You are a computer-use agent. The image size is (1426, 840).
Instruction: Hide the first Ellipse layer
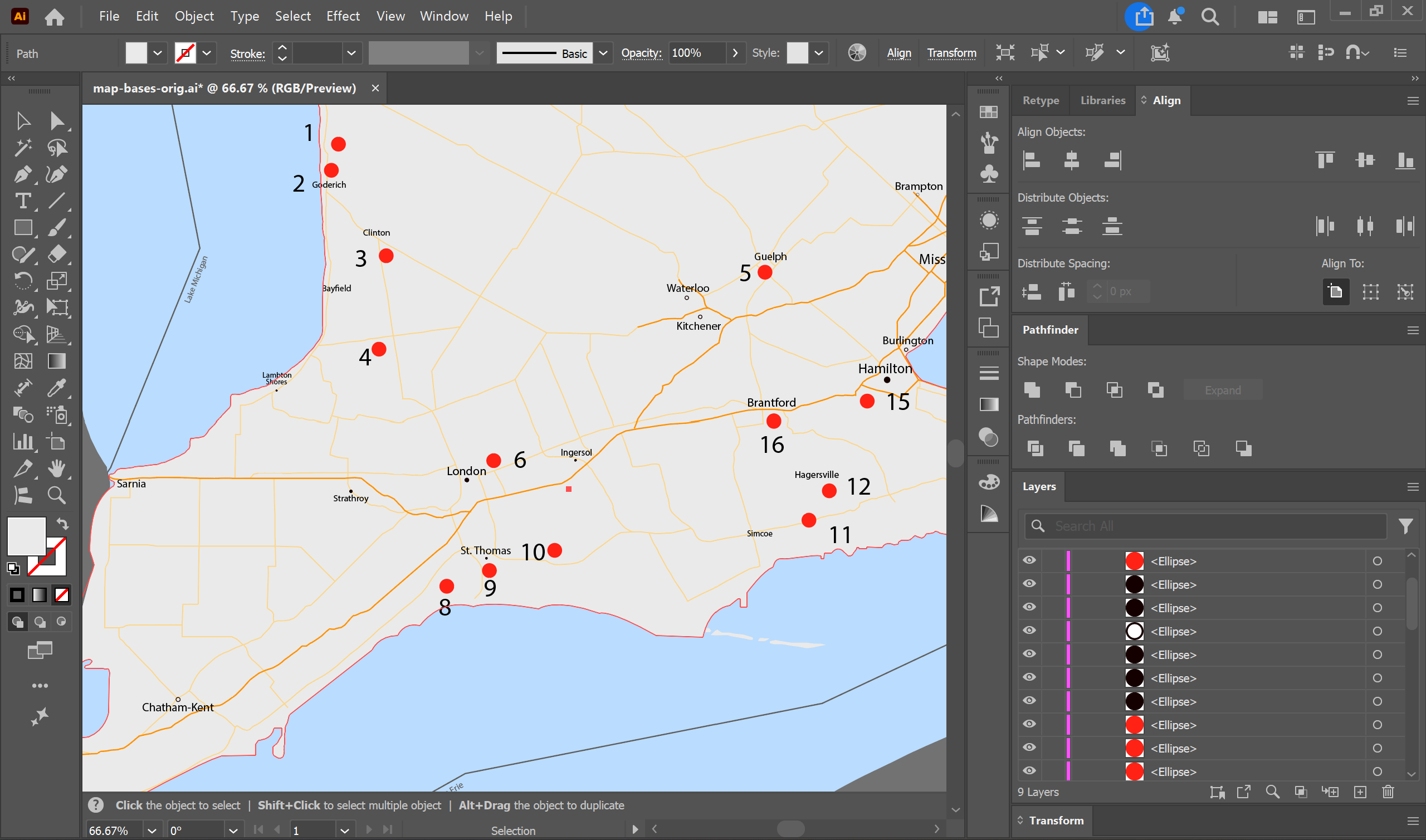(1029, 560)
